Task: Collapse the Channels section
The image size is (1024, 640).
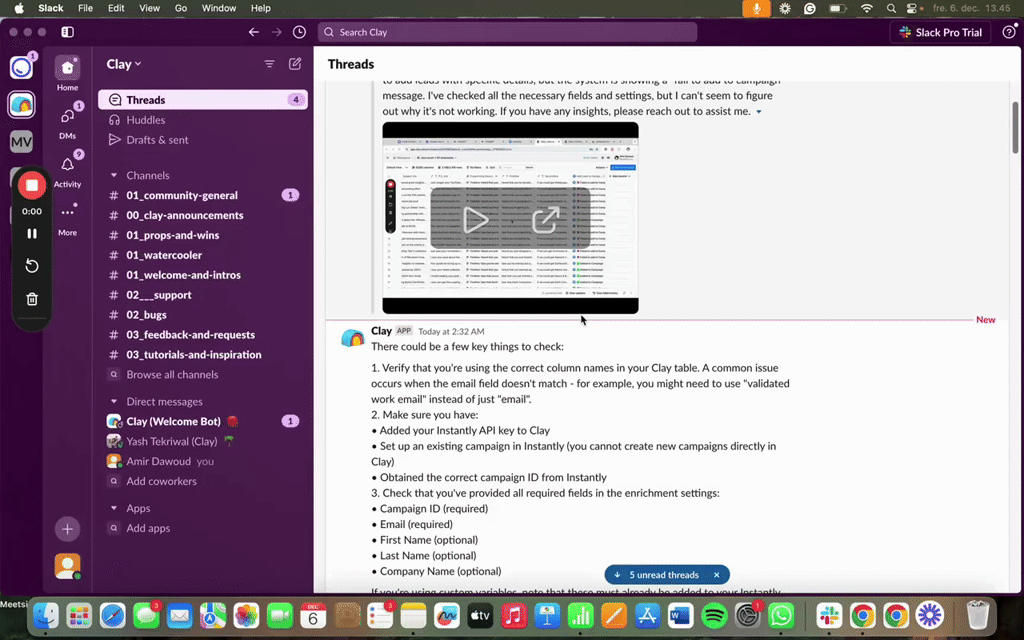Action: click(x=114, y=176)
